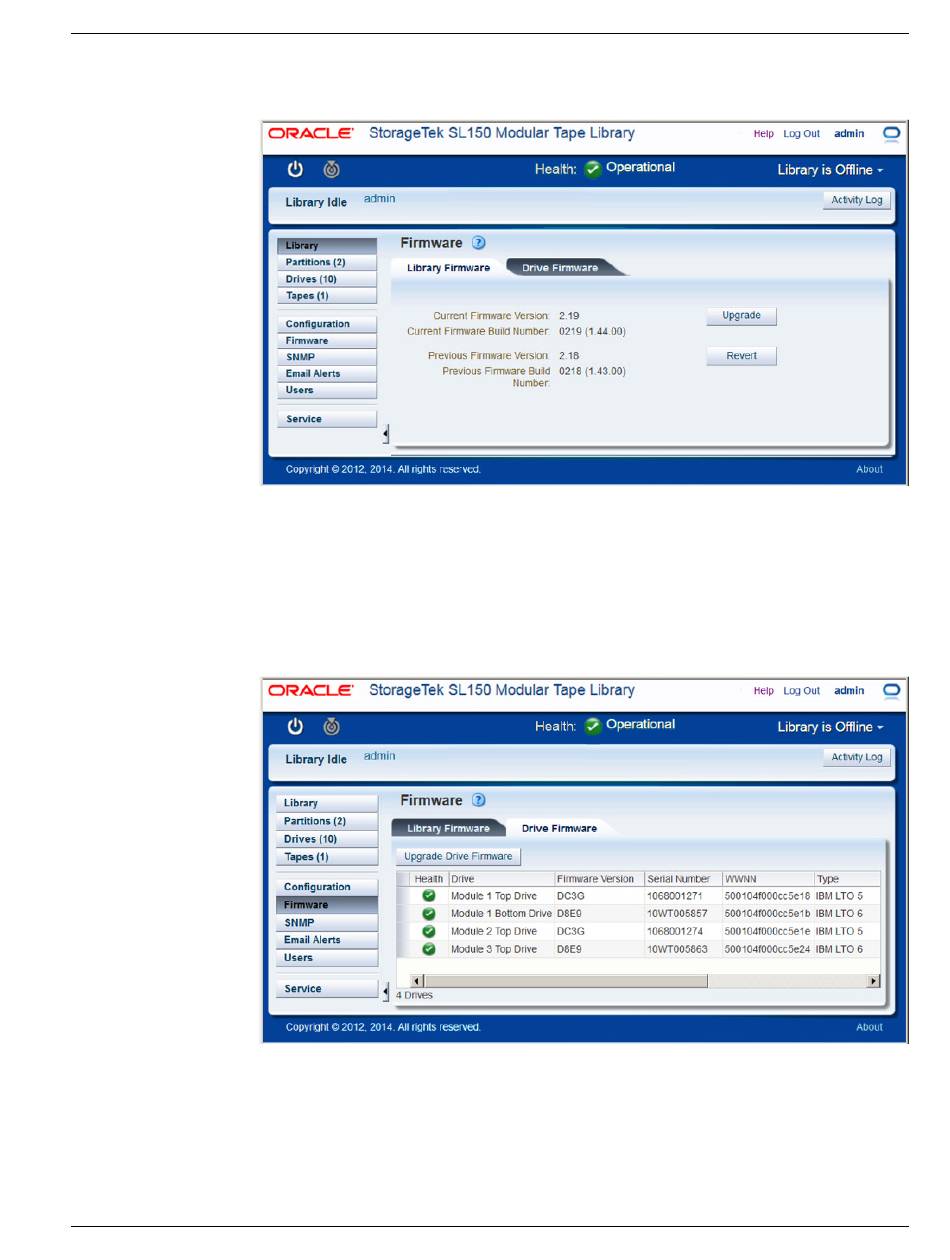Click the Oracle ring icon in the lower screenshot
Viewport: 950px width, 1260px height.
[x=891, y=691]
